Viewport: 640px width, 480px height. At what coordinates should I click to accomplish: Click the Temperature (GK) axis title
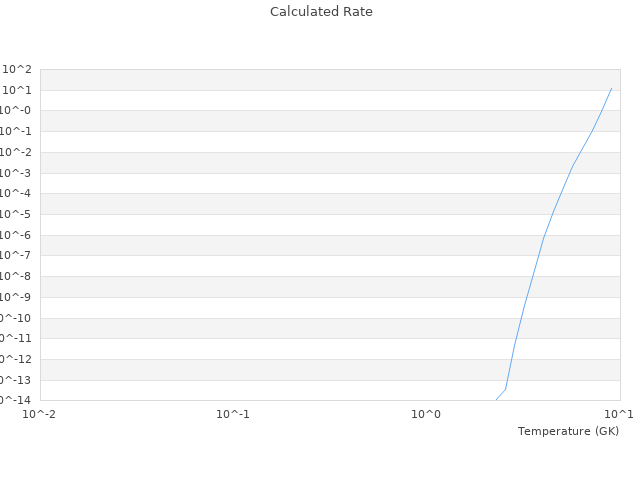[568, 431]
